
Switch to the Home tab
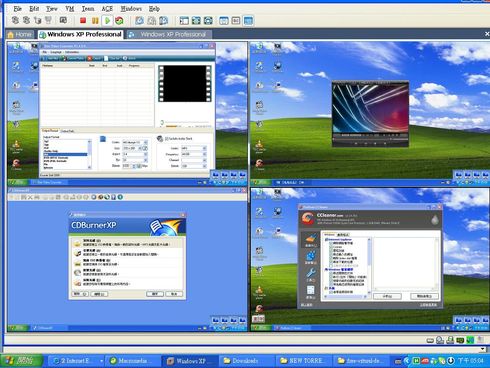20,34
